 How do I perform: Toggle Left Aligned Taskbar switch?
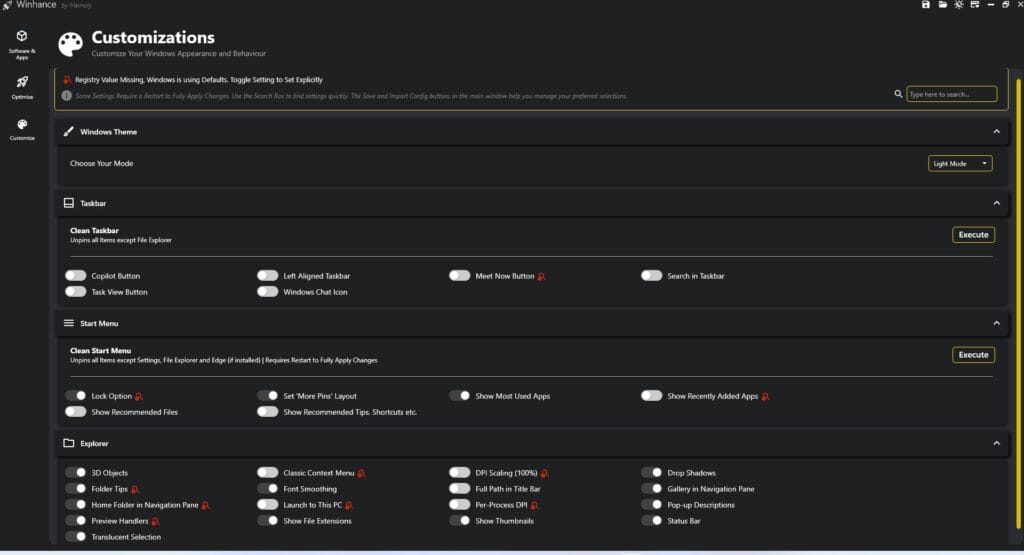click(267, 275)
